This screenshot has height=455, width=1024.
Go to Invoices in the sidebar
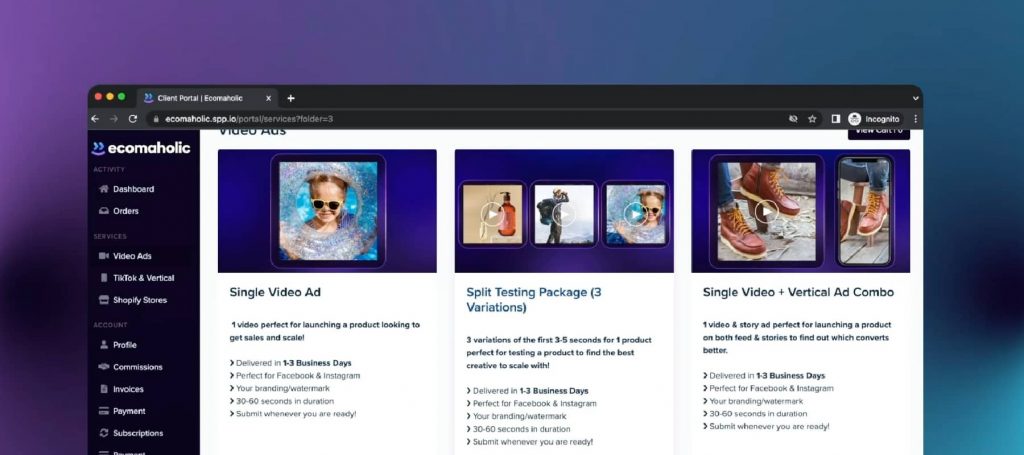128,389
